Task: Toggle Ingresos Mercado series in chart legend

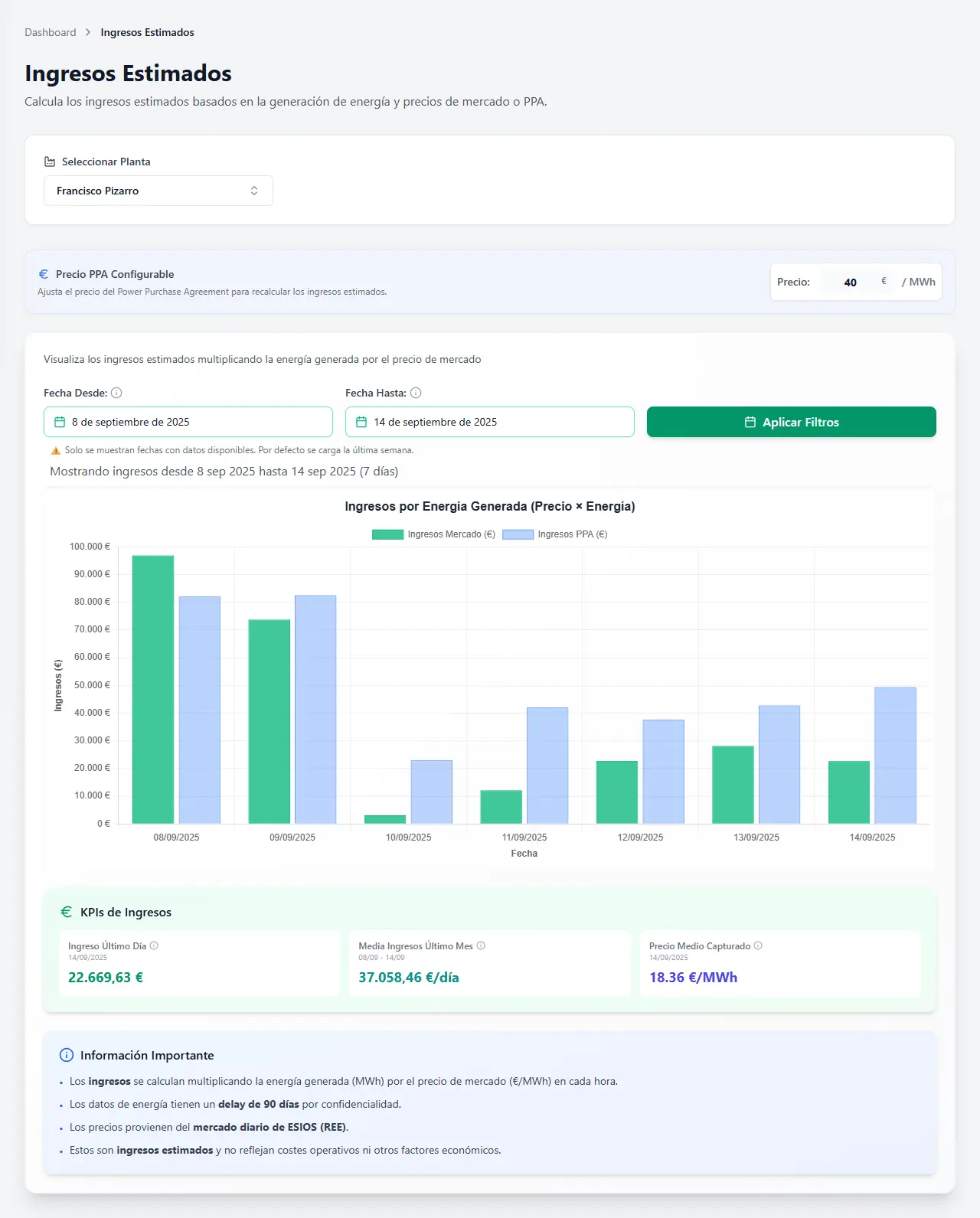Action: (x=433, y=534)
